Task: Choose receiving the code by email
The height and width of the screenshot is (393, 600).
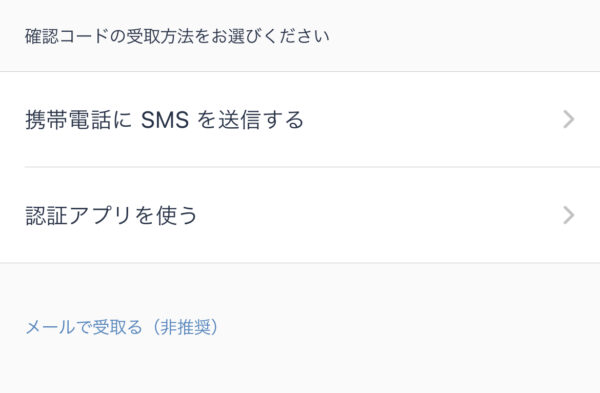Action: (122, 327)
